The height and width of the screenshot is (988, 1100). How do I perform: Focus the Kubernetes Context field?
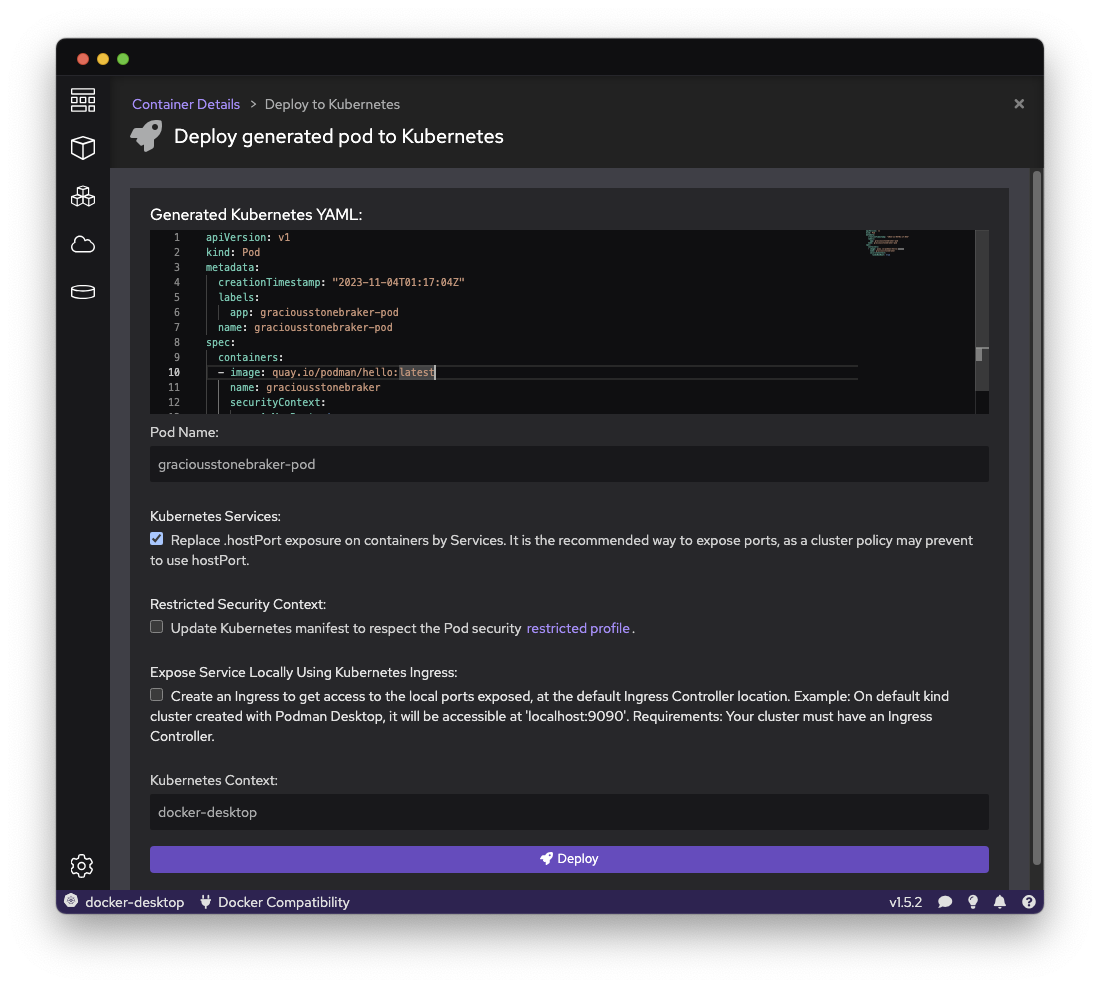[569, 812]
